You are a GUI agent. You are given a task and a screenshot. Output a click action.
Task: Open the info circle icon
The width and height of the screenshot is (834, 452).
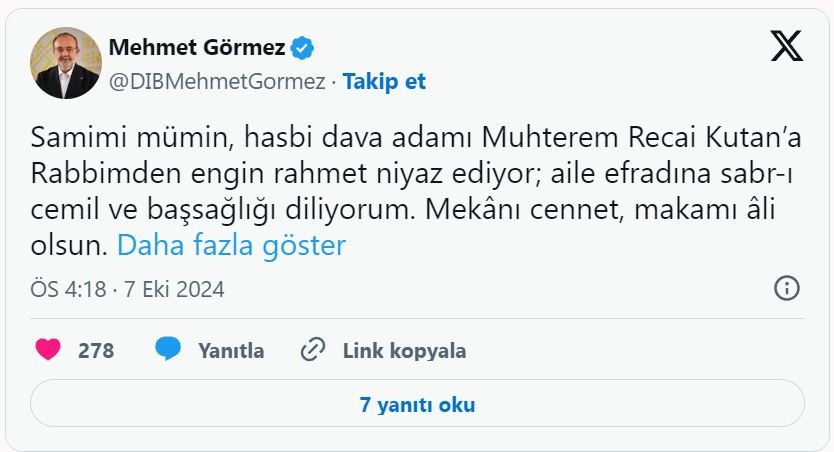point(787,289)
